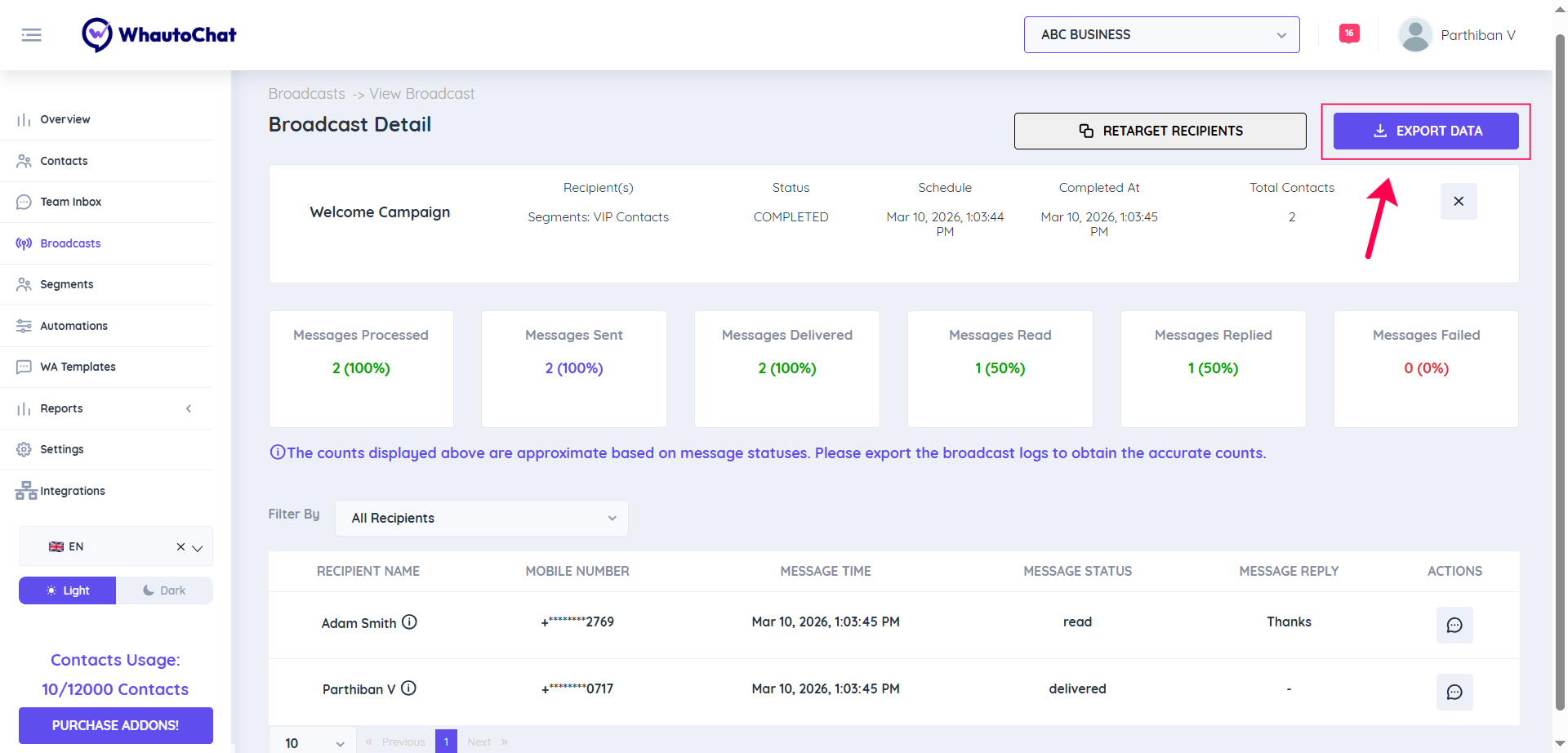Open the ABC BUSINESS account dropdown
Image resolution: width=1568 pixels, height=753 pixels.
1161,35
